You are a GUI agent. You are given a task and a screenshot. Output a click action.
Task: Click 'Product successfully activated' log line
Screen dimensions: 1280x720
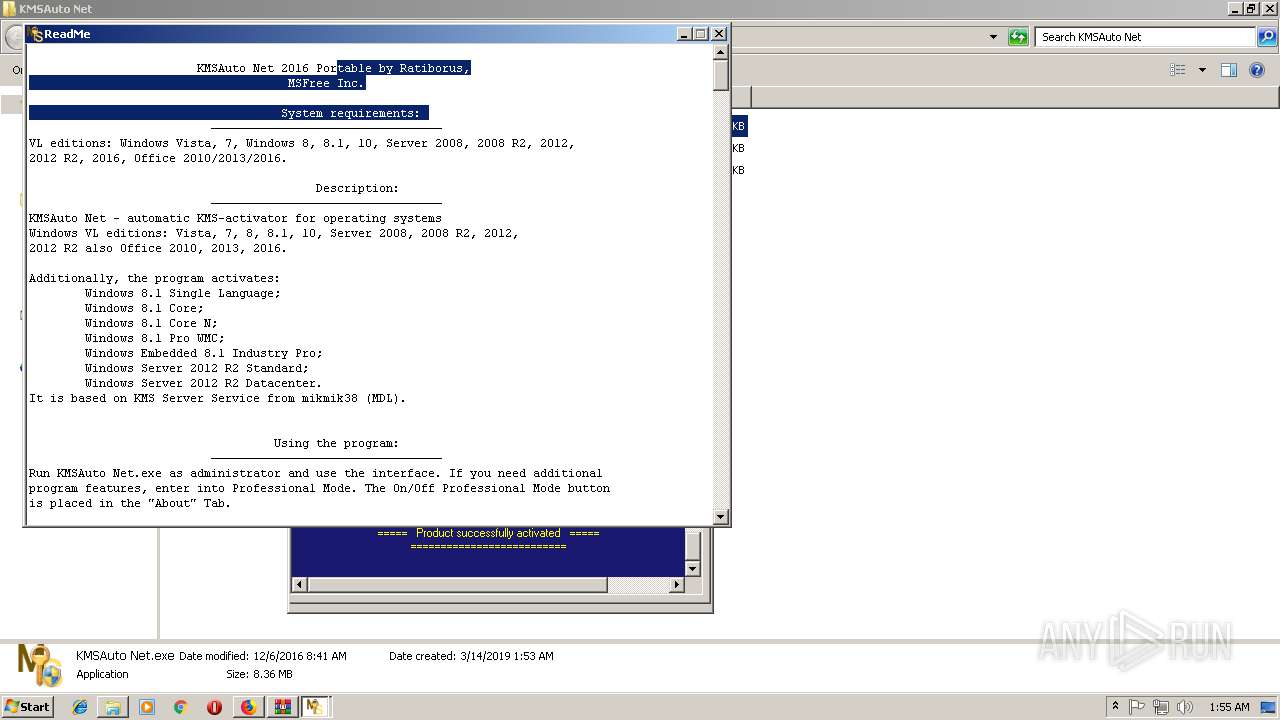[x=488, y=533]
